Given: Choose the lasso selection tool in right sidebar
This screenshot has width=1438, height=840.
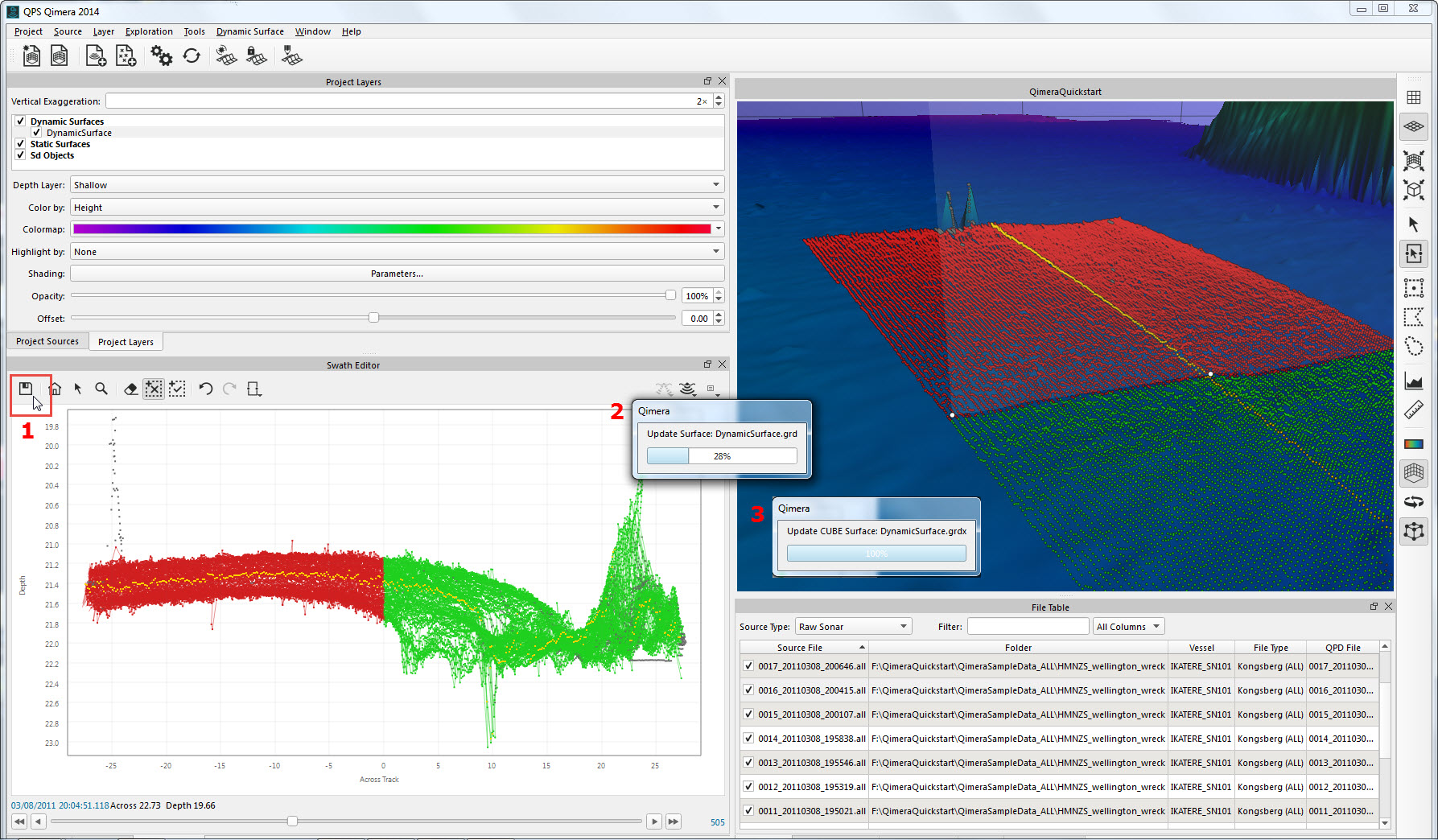Looking at the screenshot, I should point(1414,347).
